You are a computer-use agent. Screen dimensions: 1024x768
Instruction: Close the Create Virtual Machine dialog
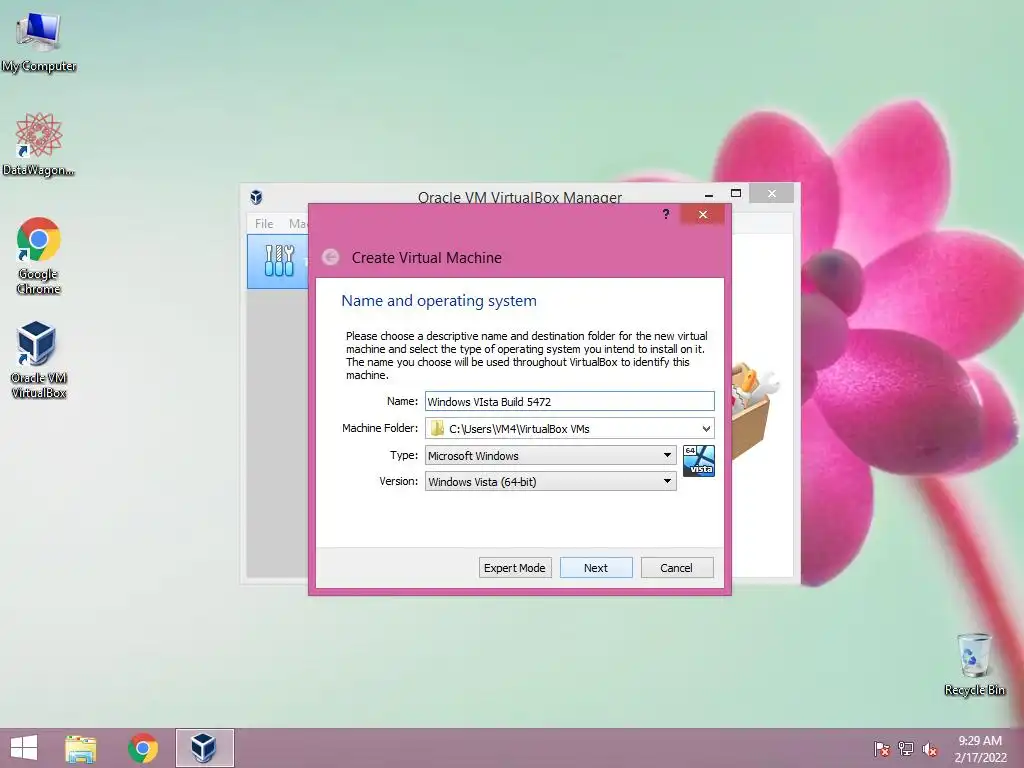(703, 214)
